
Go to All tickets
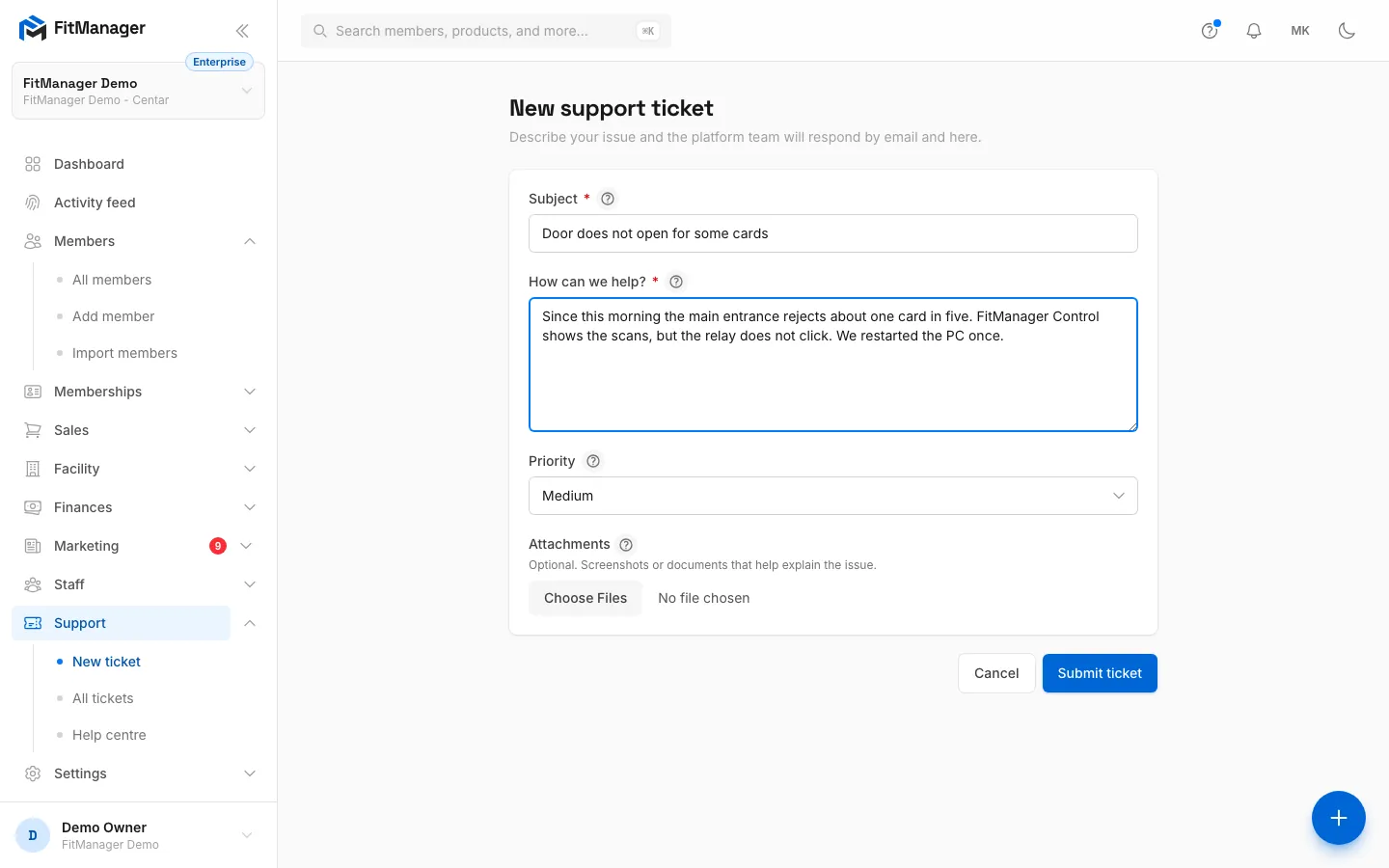point(103,698)
